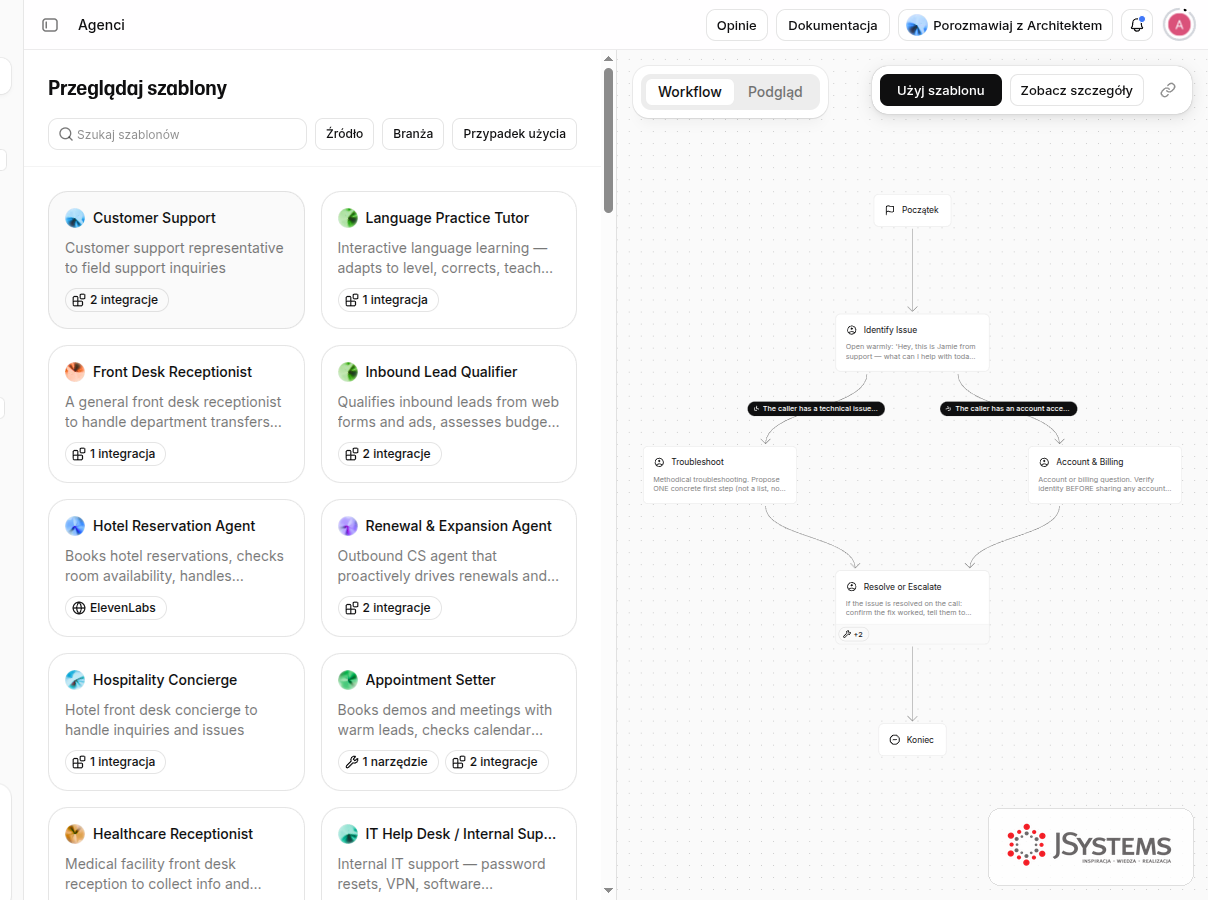Viewport: 1208px width, 900px height.
Task: Select the Początek start node
Action: point(912,210)
